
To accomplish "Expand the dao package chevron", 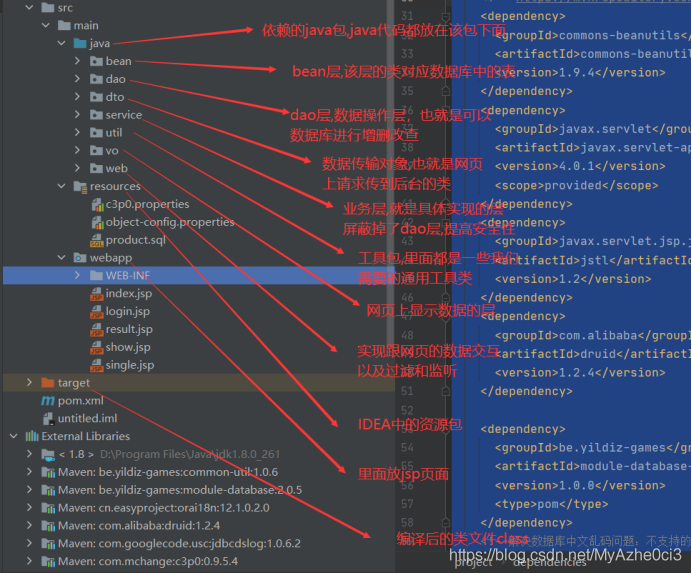I will [x=77, y=79].
